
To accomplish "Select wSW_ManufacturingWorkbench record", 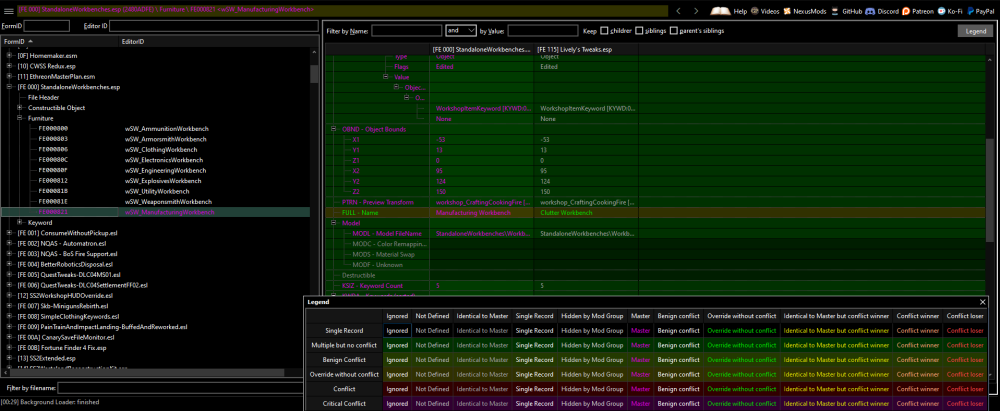I will pos(170,212).
